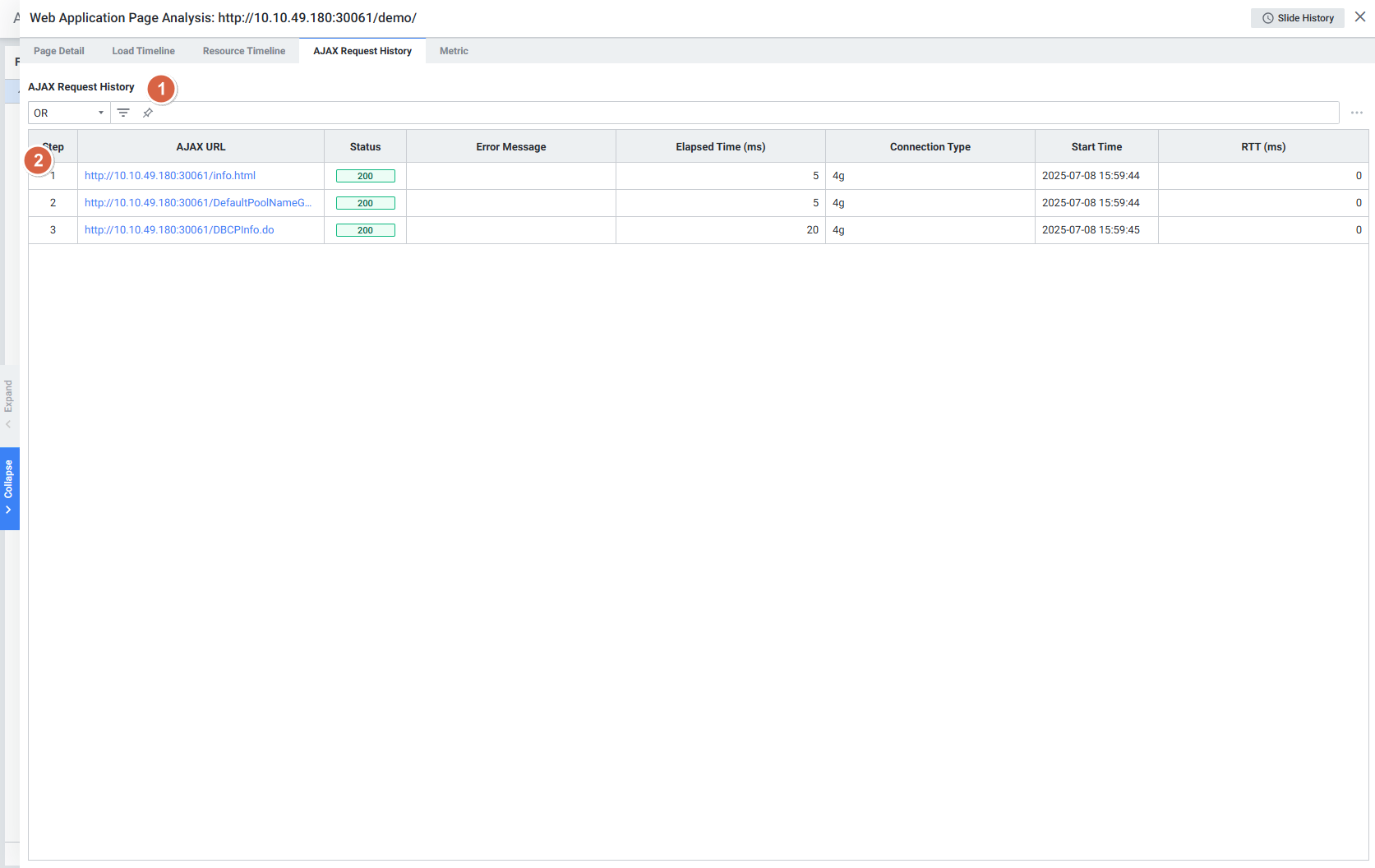Open the Resource Timeline tab

click(x=244, y=51)
